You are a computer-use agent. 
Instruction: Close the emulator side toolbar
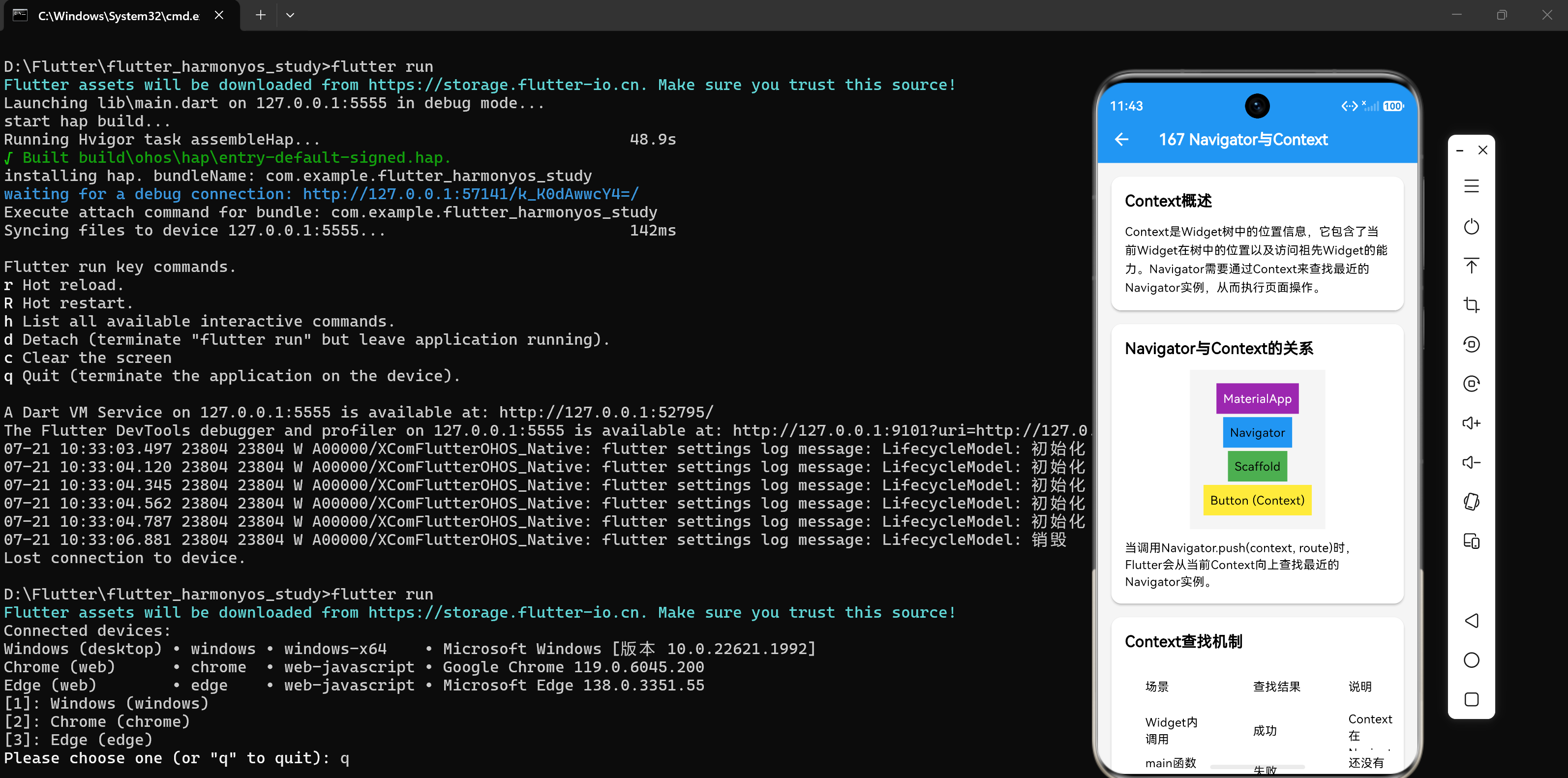[1483, 150]
